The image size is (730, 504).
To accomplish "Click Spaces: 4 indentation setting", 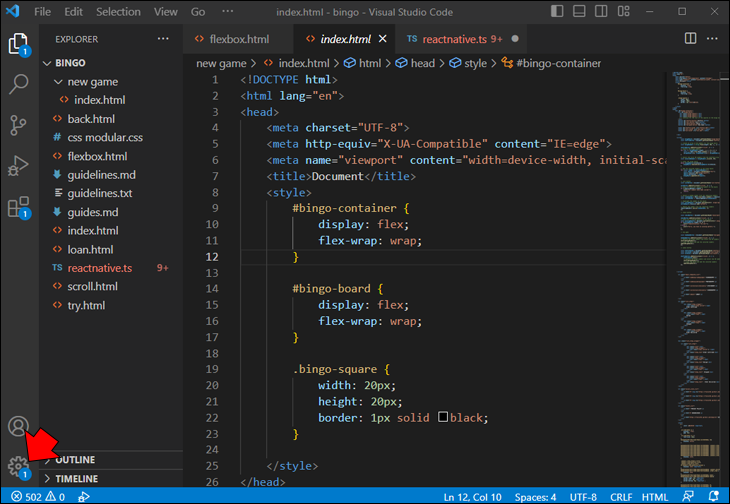I will point(535,497).
